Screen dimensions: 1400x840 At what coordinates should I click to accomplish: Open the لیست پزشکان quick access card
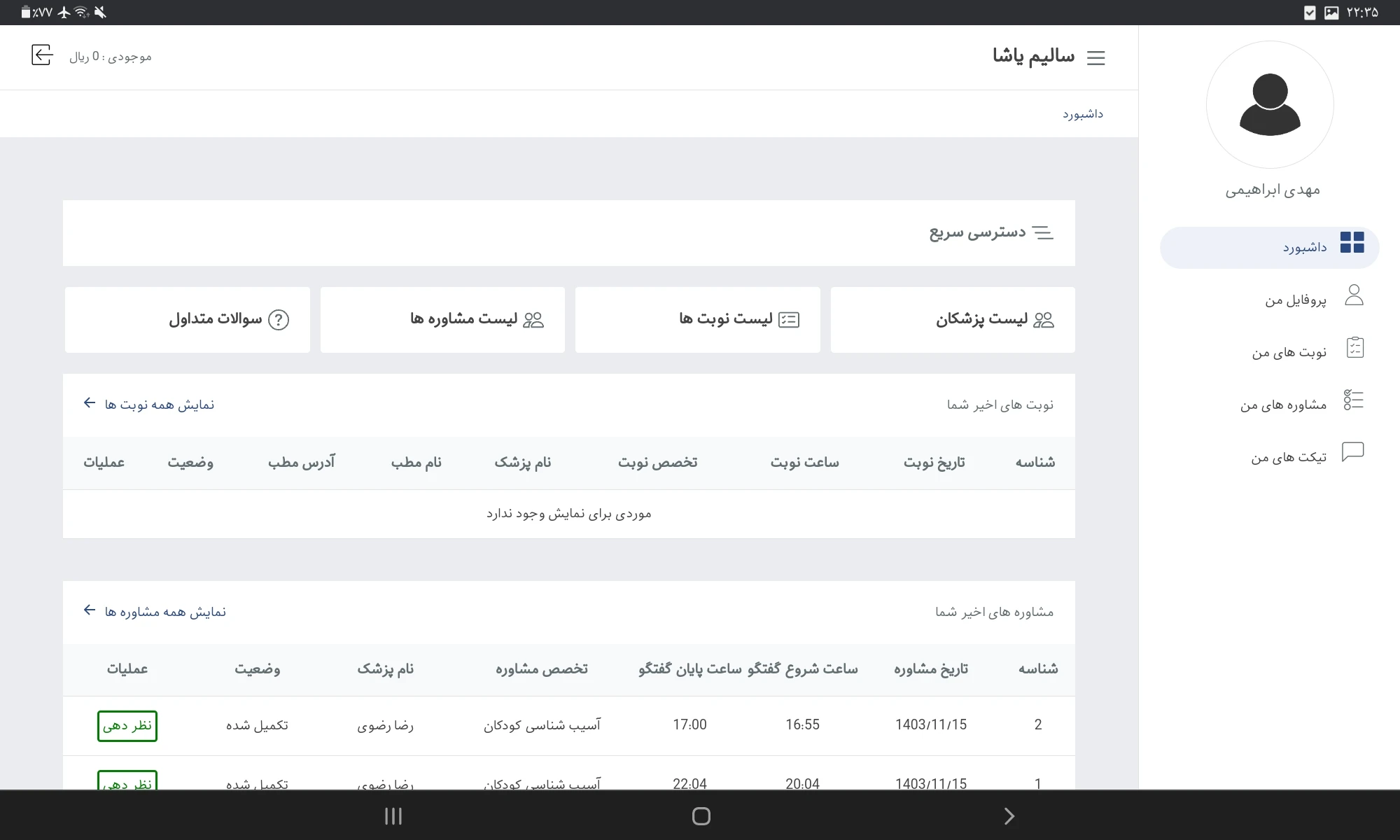tap(952, 320)
